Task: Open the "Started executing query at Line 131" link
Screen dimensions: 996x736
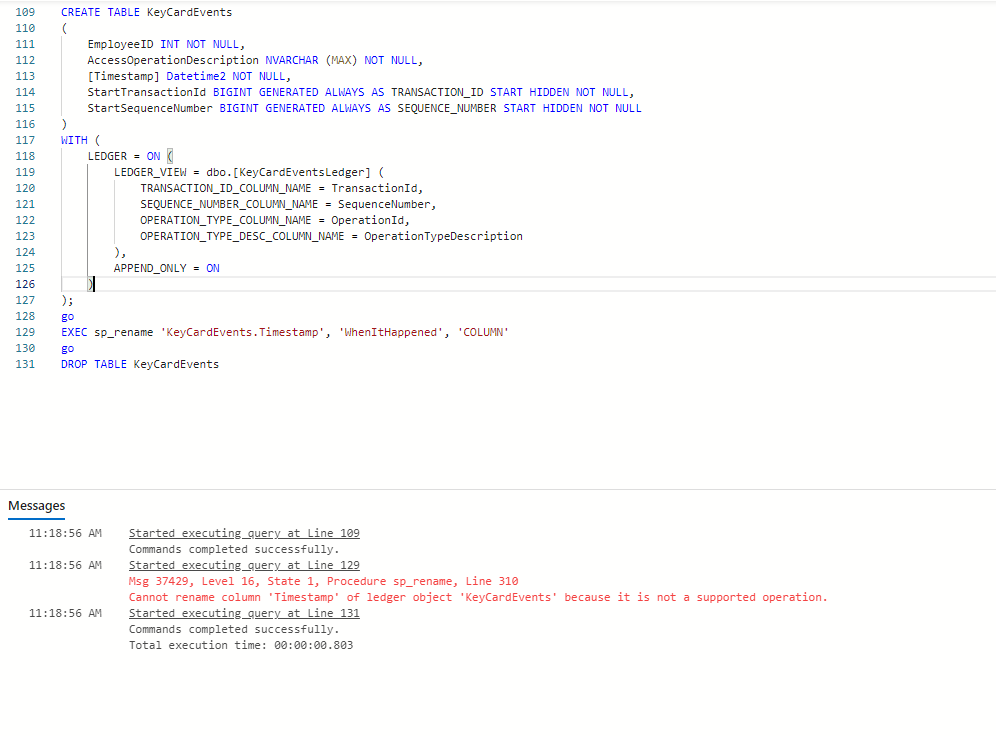Action: tap(243, 613)
